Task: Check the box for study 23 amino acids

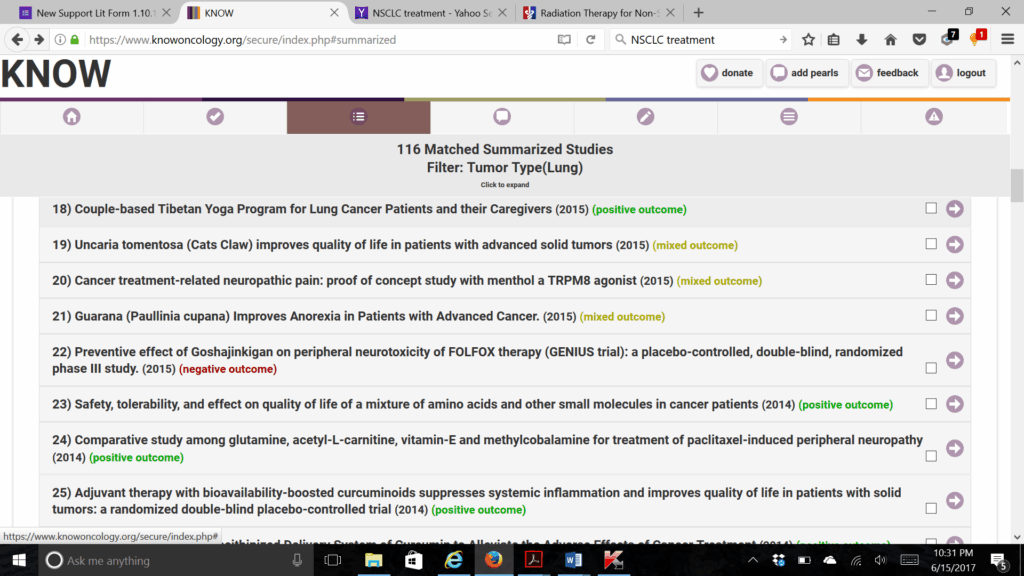Action: tap(931, 404)
